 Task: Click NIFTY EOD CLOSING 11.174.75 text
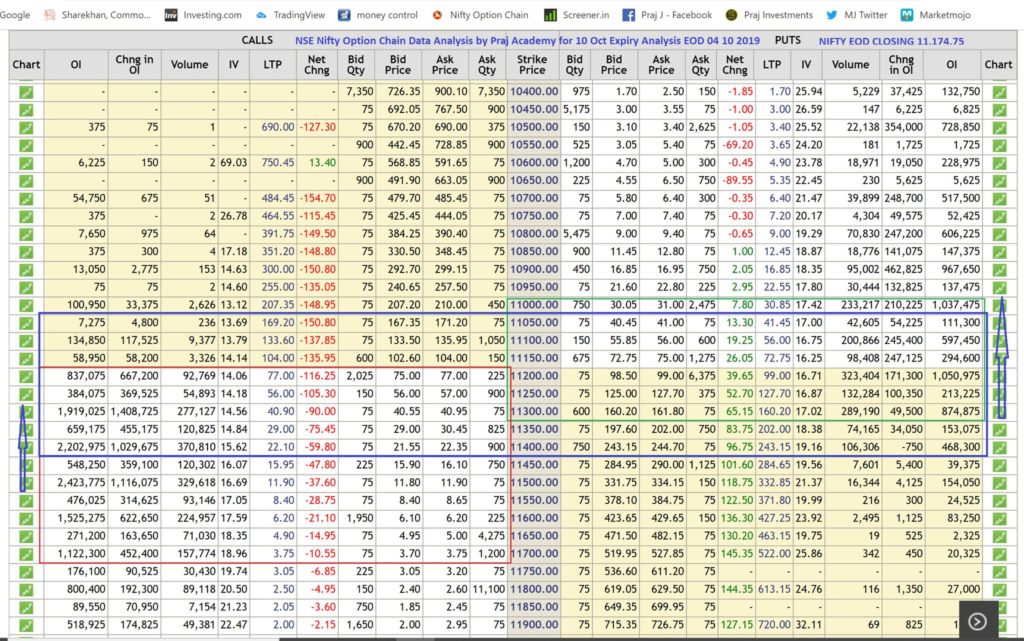tap(891, 41)
